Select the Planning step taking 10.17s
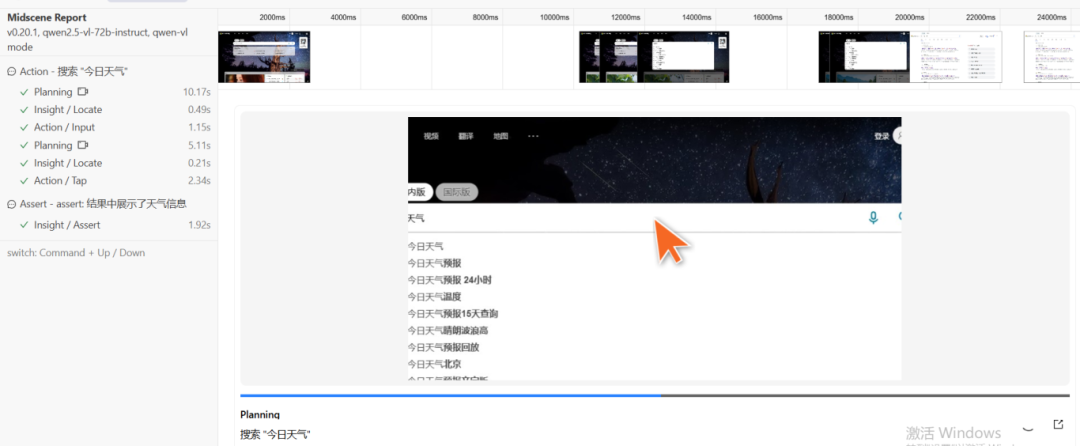This screenshot has width=1080, height=446. point(109,92)
